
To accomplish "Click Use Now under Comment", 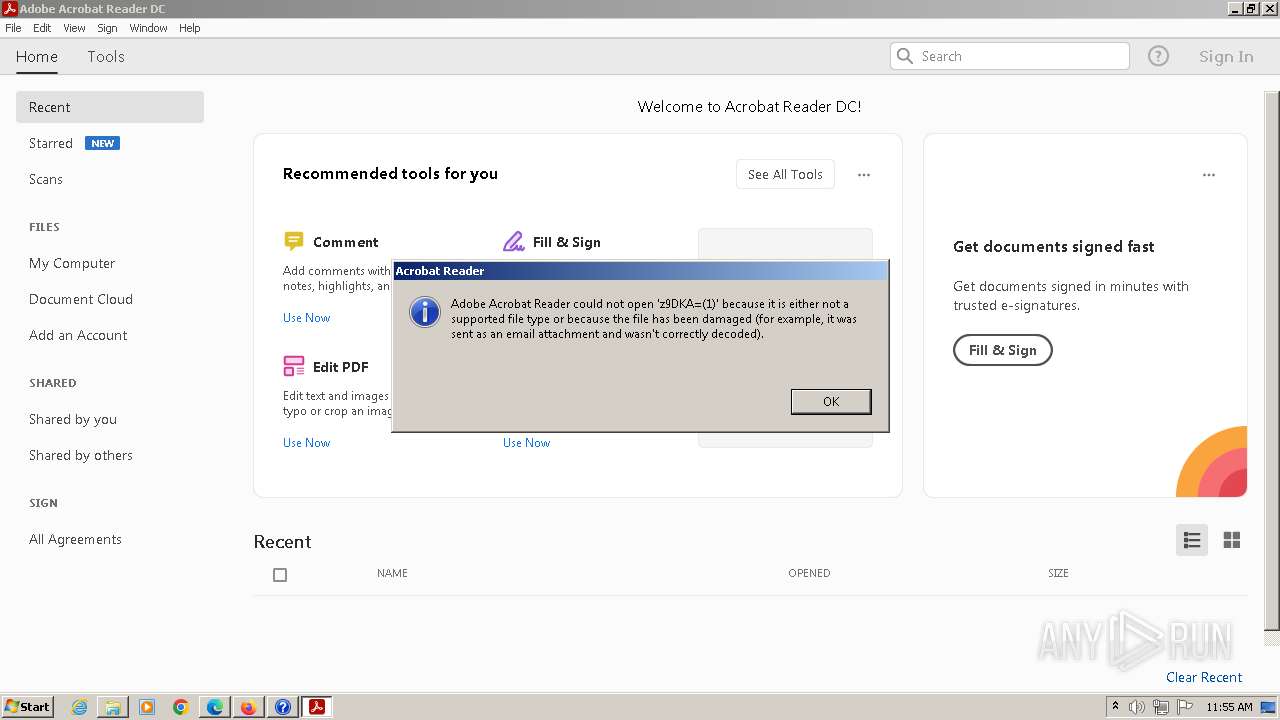I will pos(306,318).
